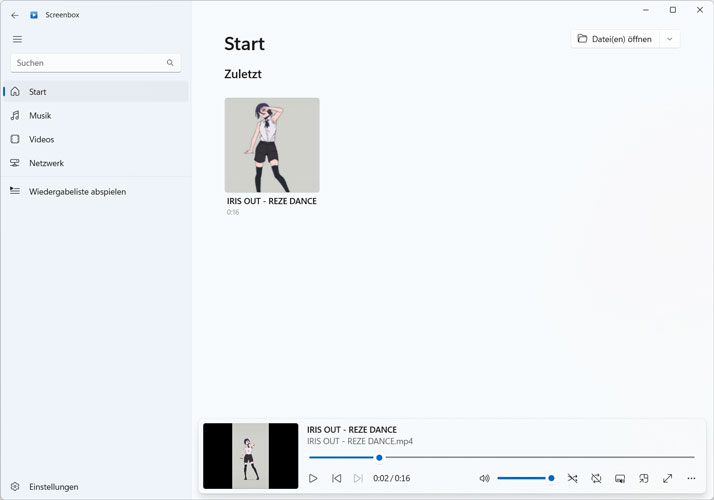Skip to the previous track

pos(336,479)
